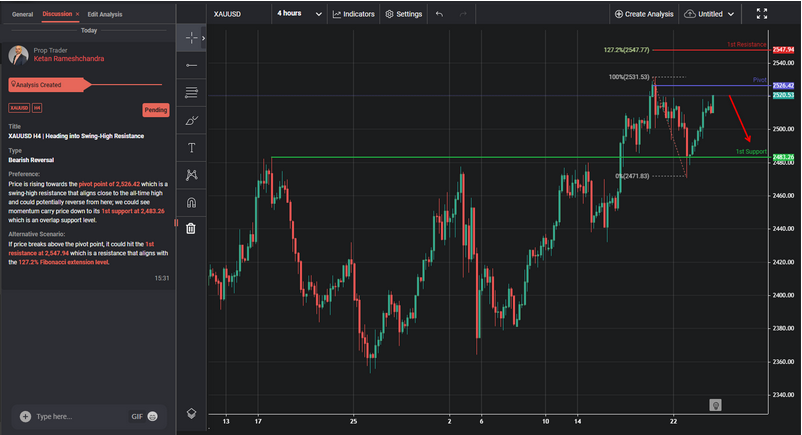
Task: Select the blue Pivot line
Action: pos(711,85)
